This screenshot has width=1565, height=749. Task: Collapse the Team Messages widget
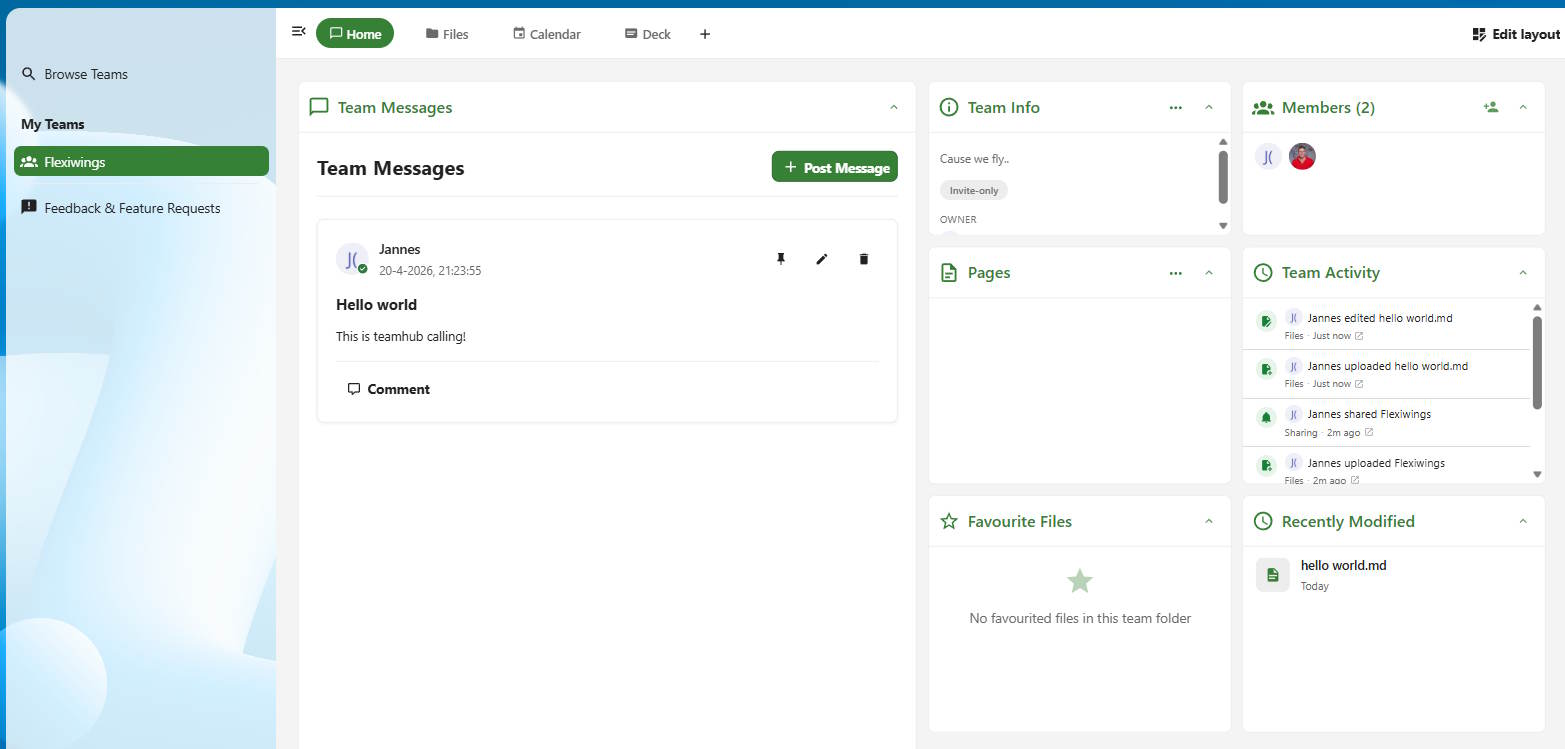click(893, 107)
